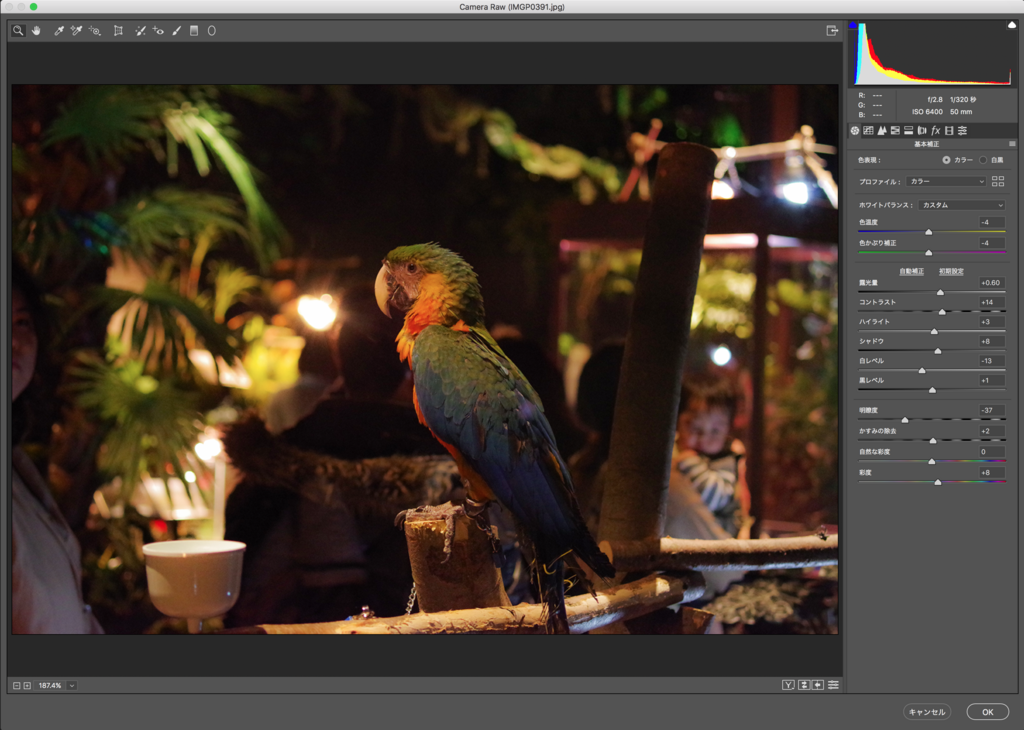1024x730 pixels.
Task: Open the preview preferences sliders icon
Action: [833, 685]
